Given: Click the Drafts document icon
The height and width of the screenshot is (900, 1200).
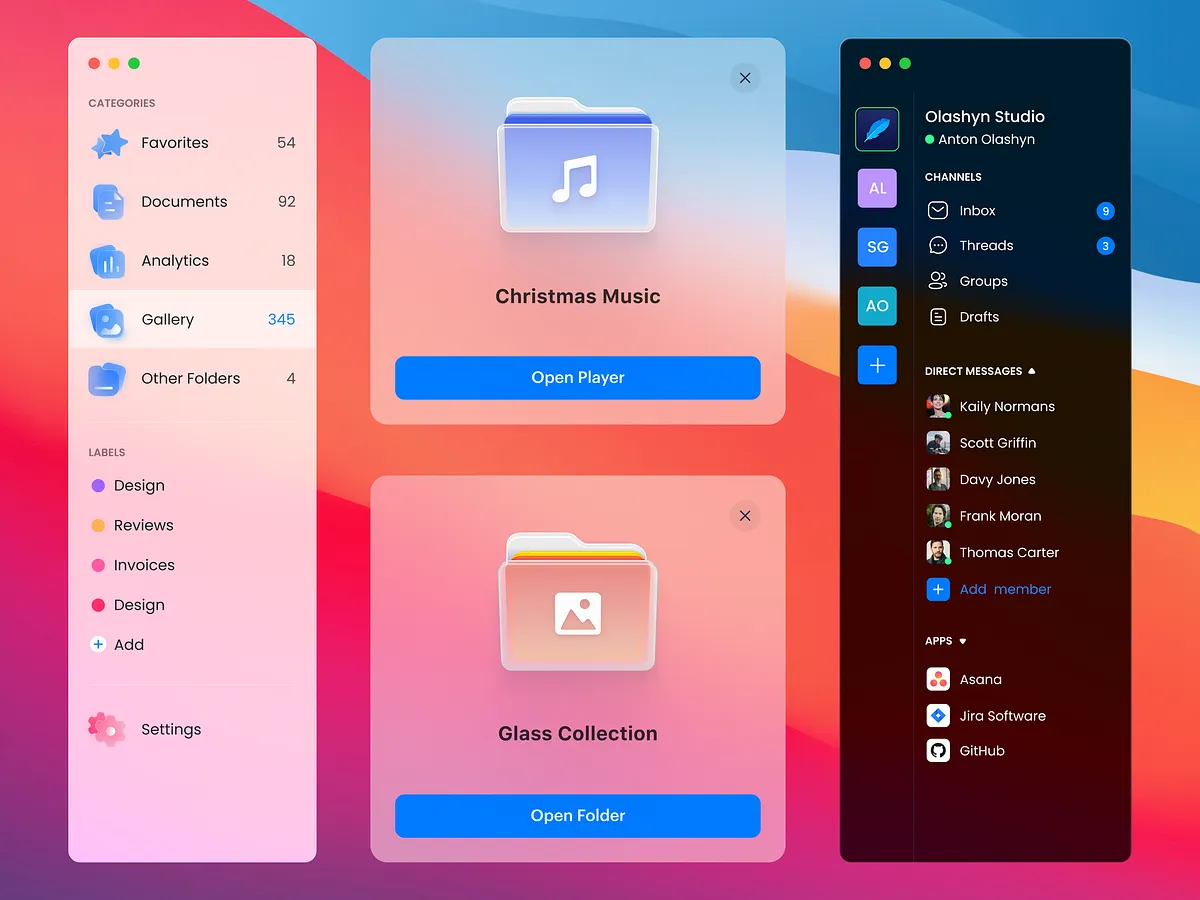Looking at the screenshot, I should coord(937,316).
